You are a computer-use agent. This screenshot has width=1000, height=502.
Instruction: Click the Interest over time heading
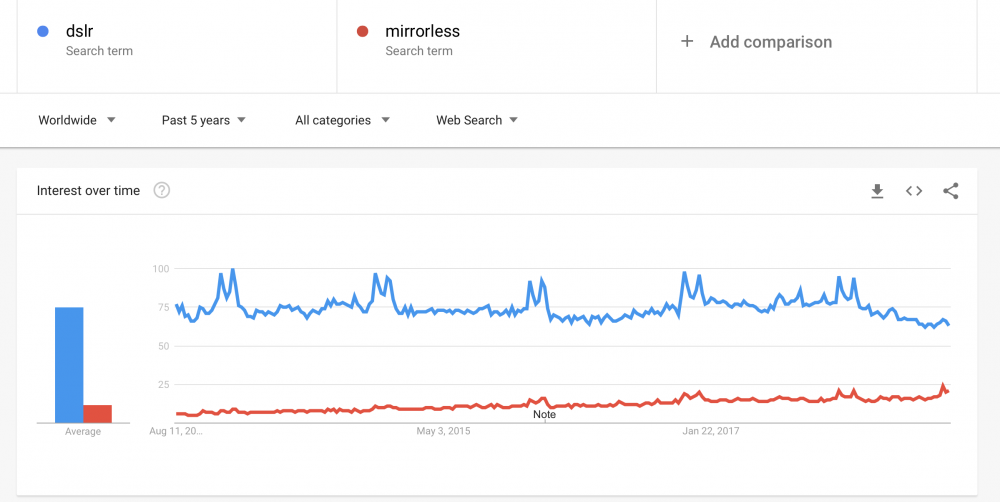point(88,191)
